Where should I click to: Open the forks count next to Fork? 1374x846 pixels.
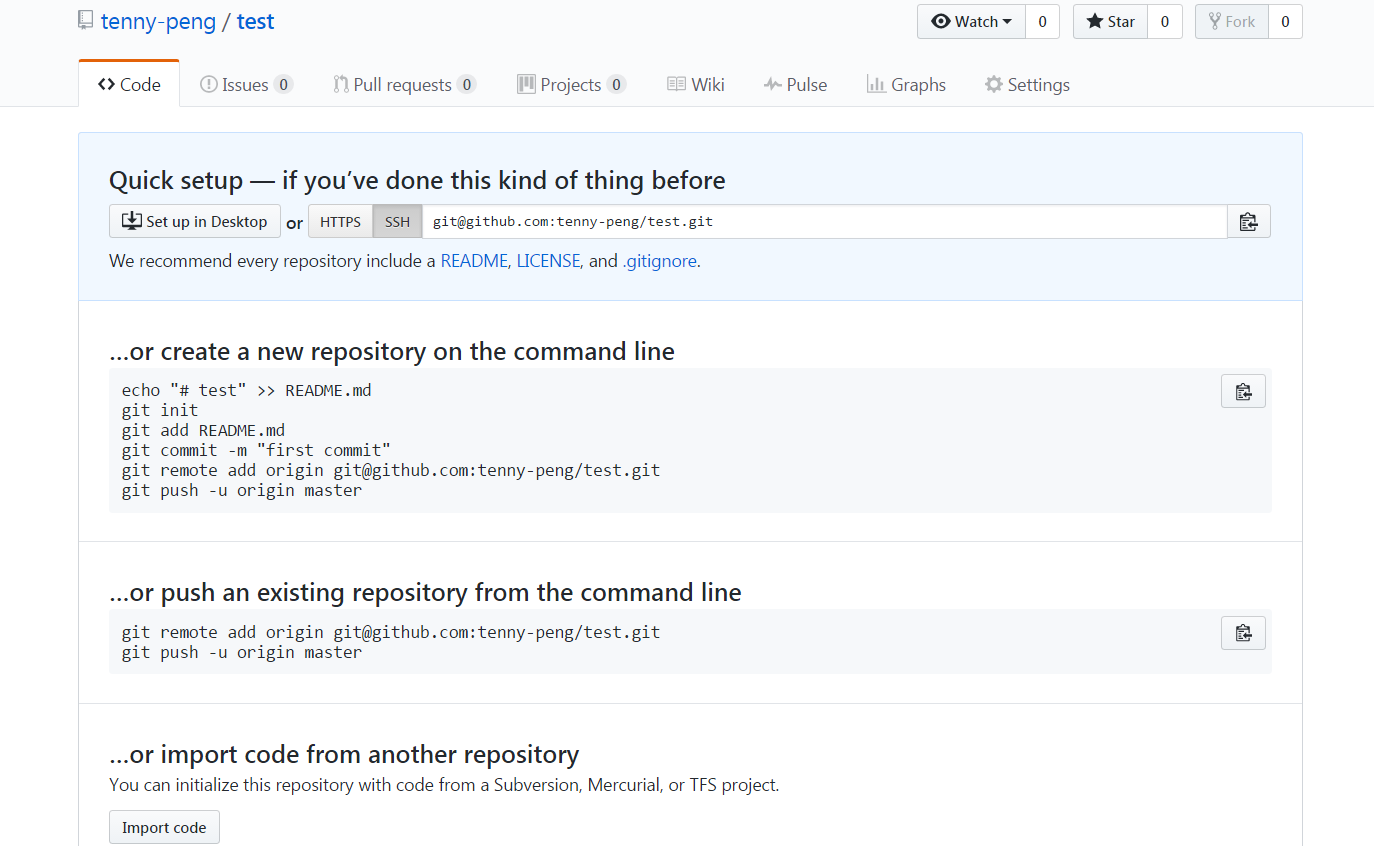(x=1285, y=22)
